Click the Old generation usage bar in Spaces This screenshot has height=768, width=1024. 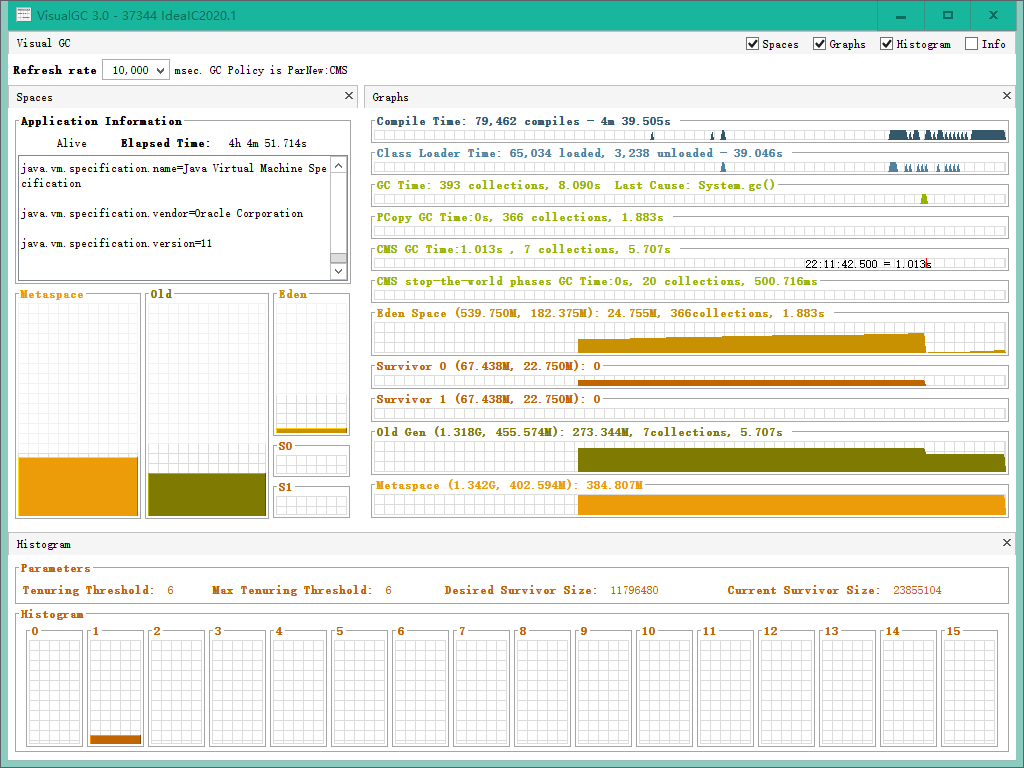coord(207,494)
